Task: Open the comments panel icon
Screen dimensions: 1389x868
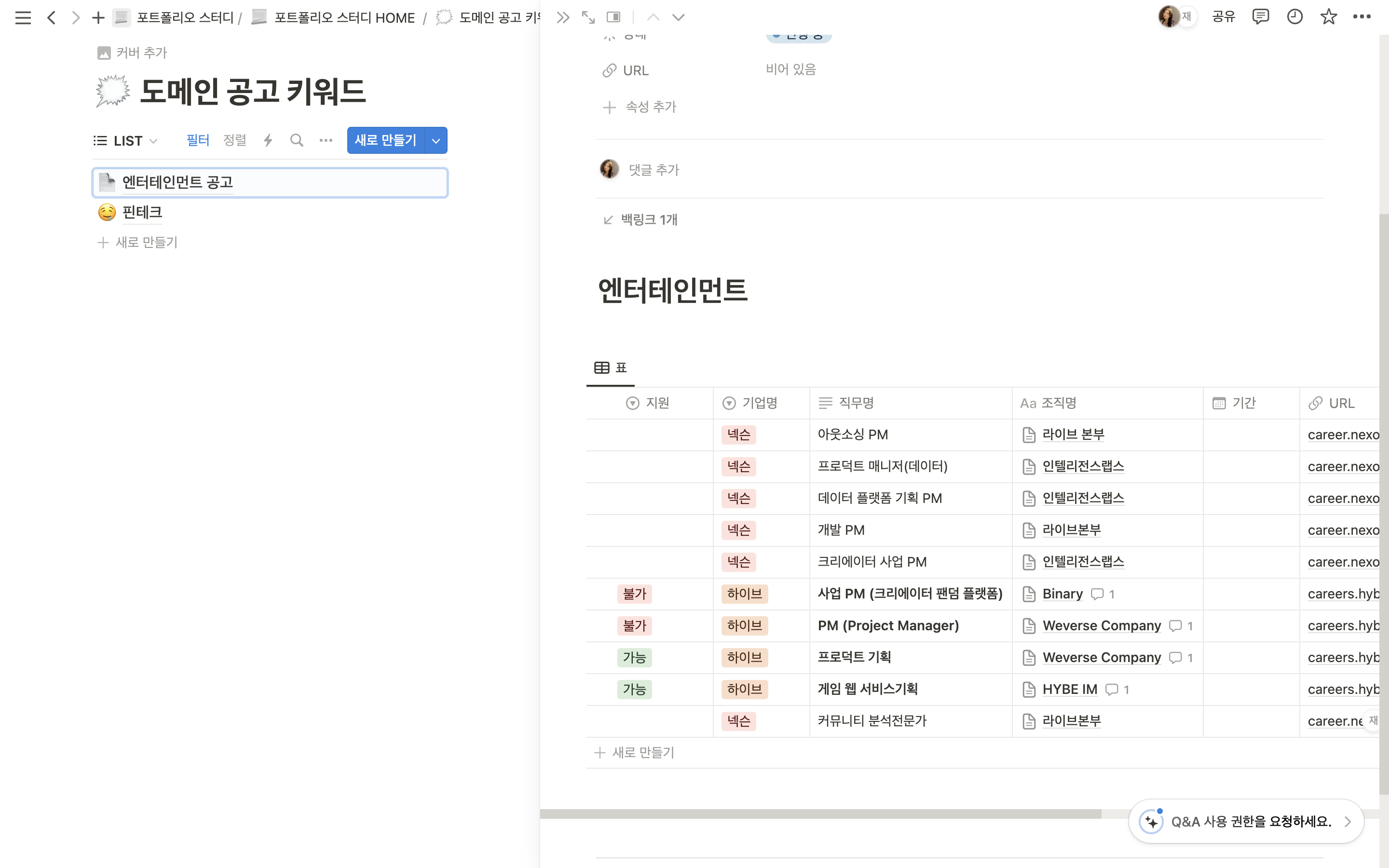Action: coord(1260,17)
